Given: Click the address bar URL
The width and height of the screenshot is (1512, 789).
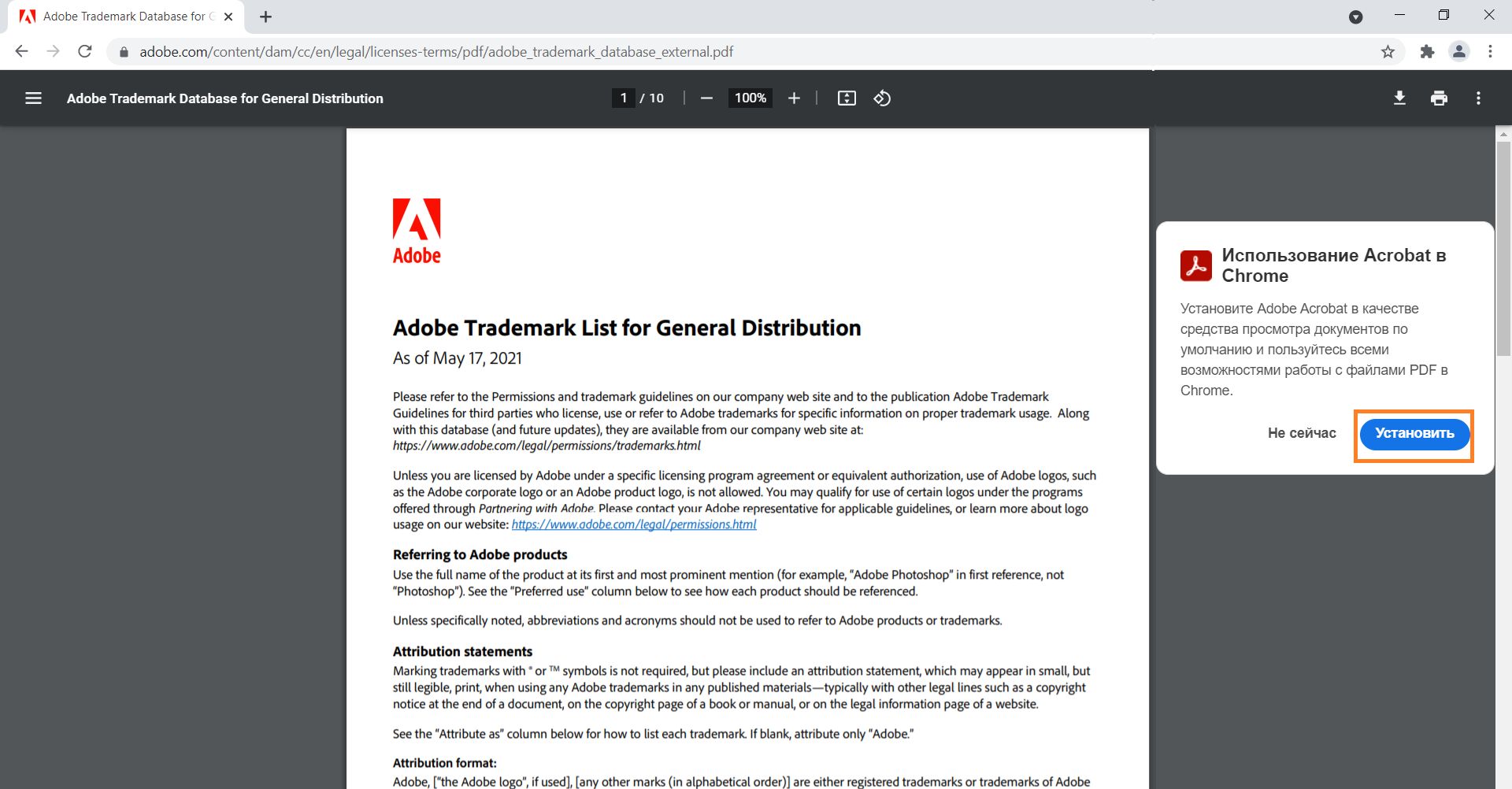Looking at the screenshot, I should 436,52.
